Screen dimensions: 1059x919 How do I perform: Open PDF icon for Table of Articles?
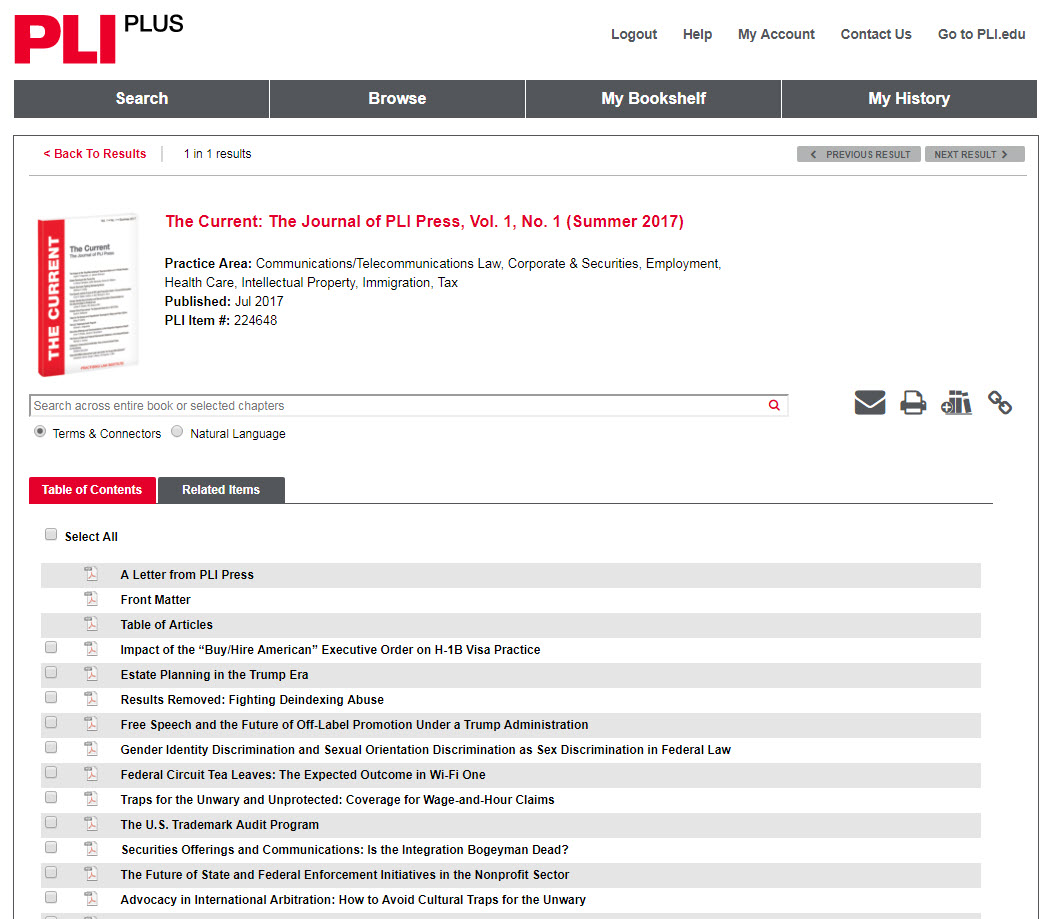91,624
